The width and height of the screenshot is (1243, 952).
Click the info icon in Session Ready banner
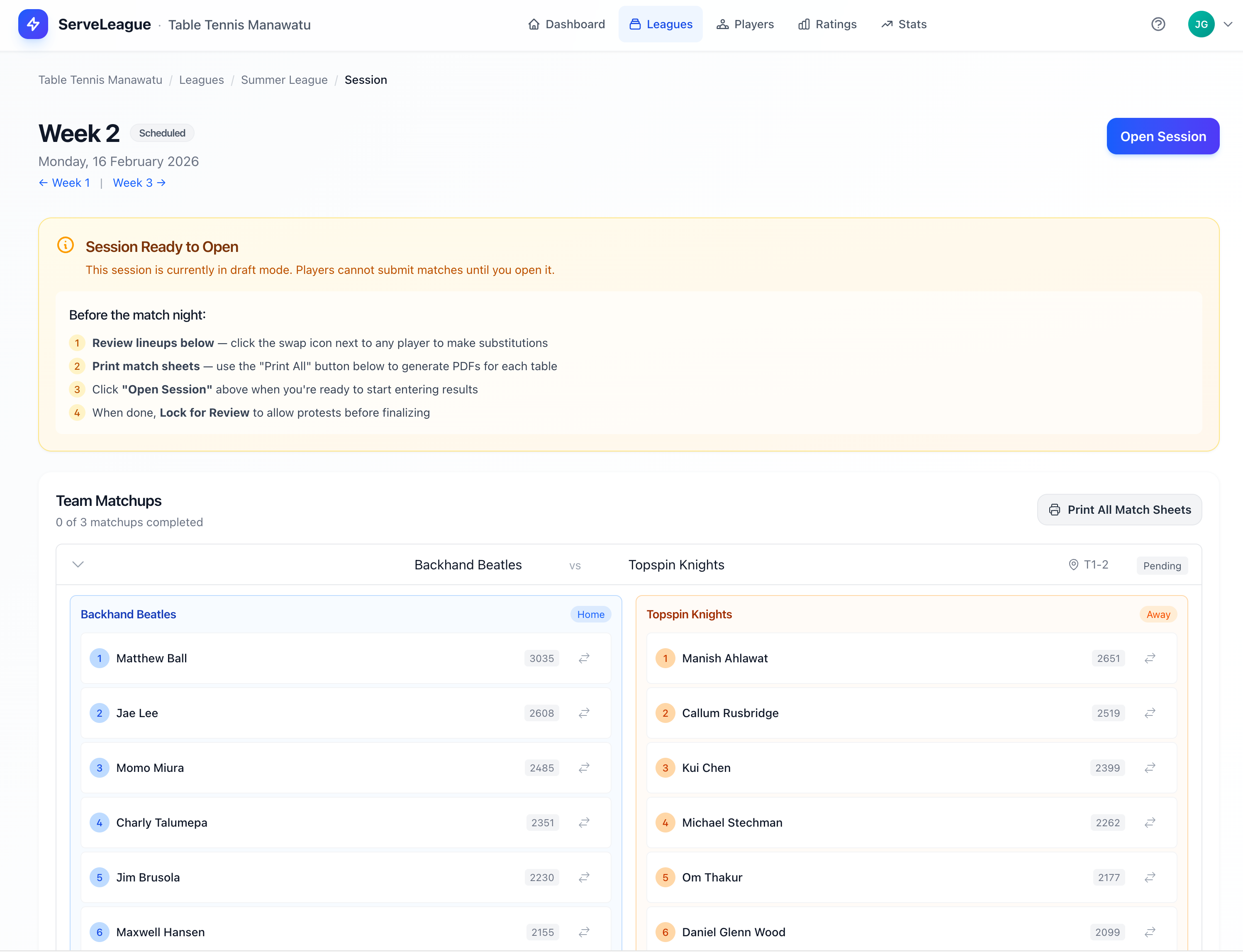(66, 245)
